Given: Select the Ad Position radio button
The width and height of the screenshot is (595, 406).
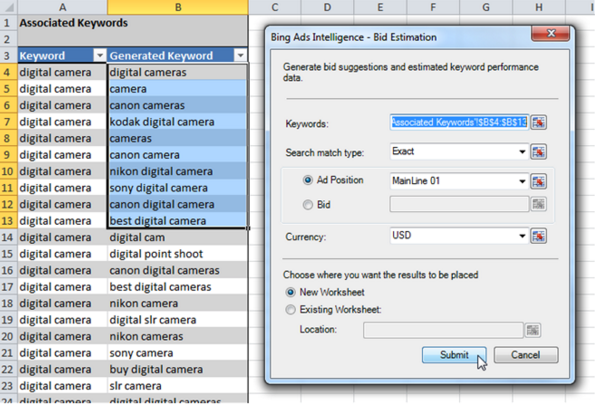Looking at the screenshot, I should pos(308,180).
